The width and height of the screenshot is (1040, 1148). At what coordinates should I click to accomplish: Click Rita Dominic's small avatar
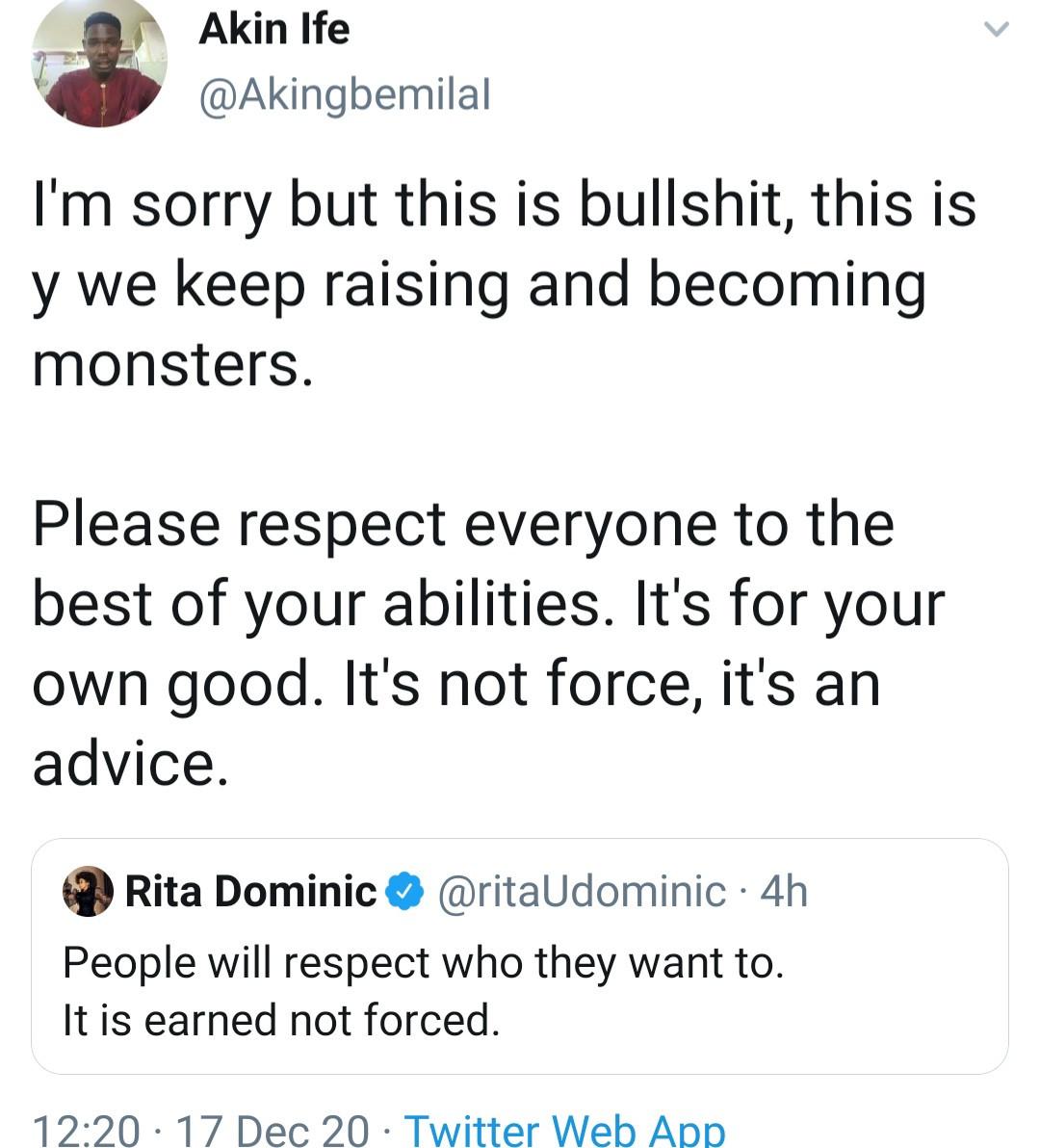click(x=88, y=891)
